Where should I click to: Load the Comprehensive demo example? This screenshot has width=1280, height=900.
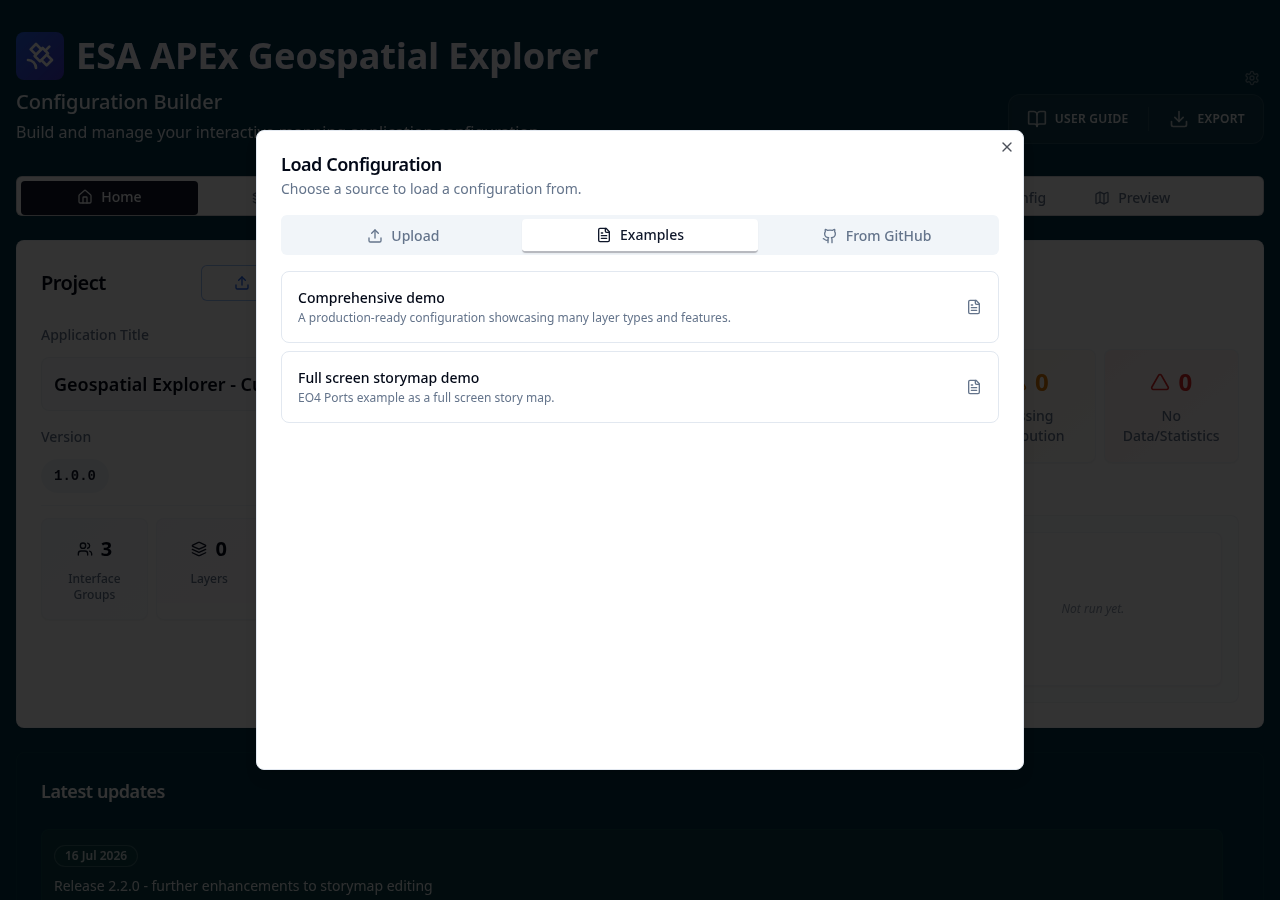pos(640,307)
